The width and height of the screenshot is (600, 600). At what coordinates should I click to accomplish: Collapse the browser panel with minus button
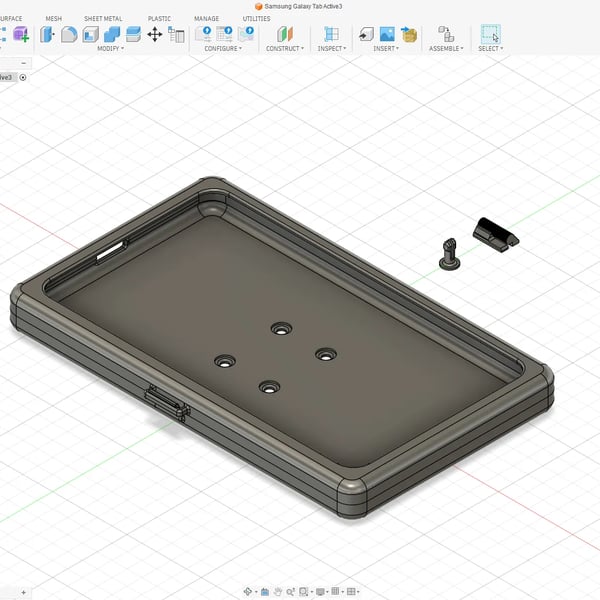click(x=24, y=63)
